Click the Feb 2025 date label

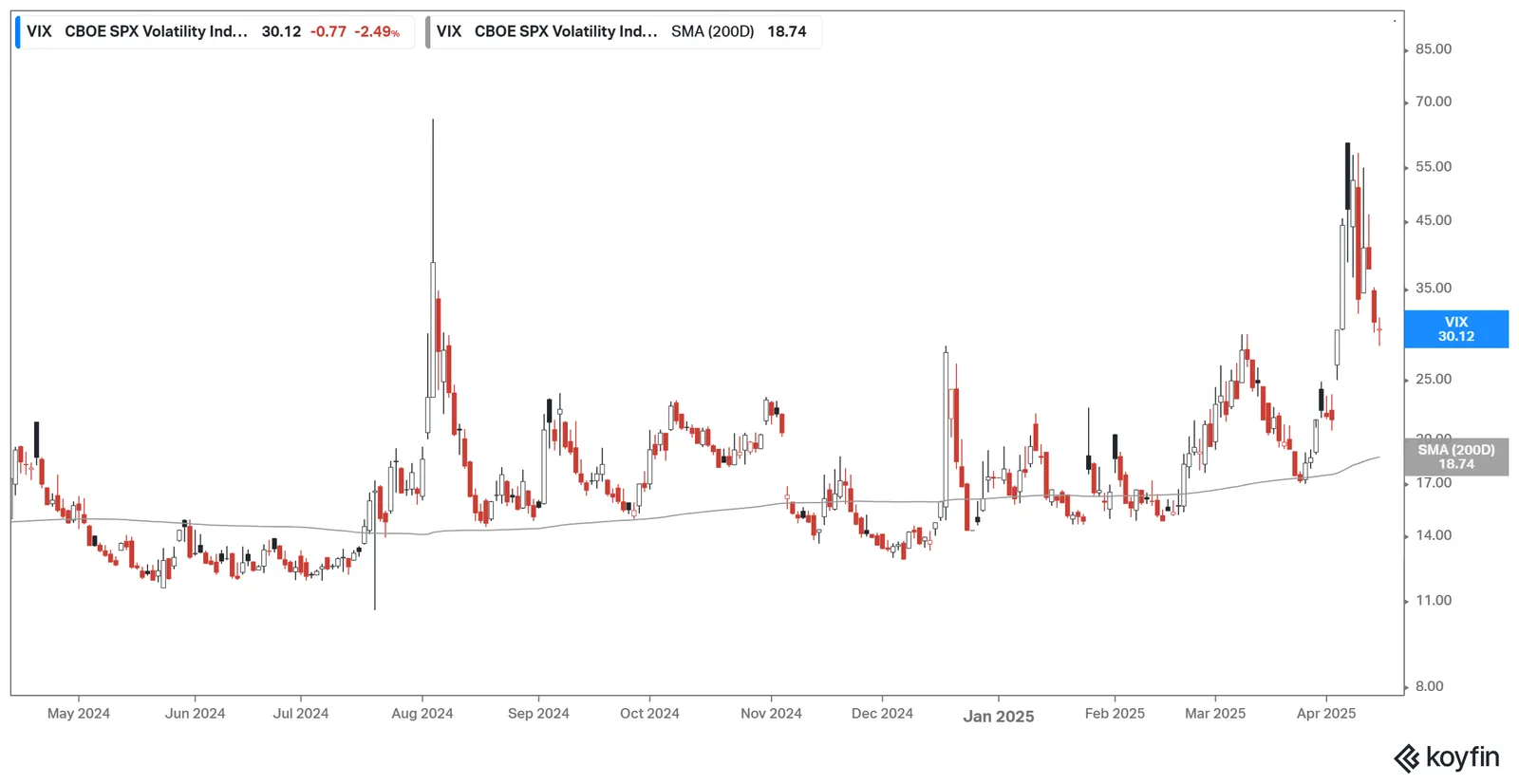[x=1115, y=714]
